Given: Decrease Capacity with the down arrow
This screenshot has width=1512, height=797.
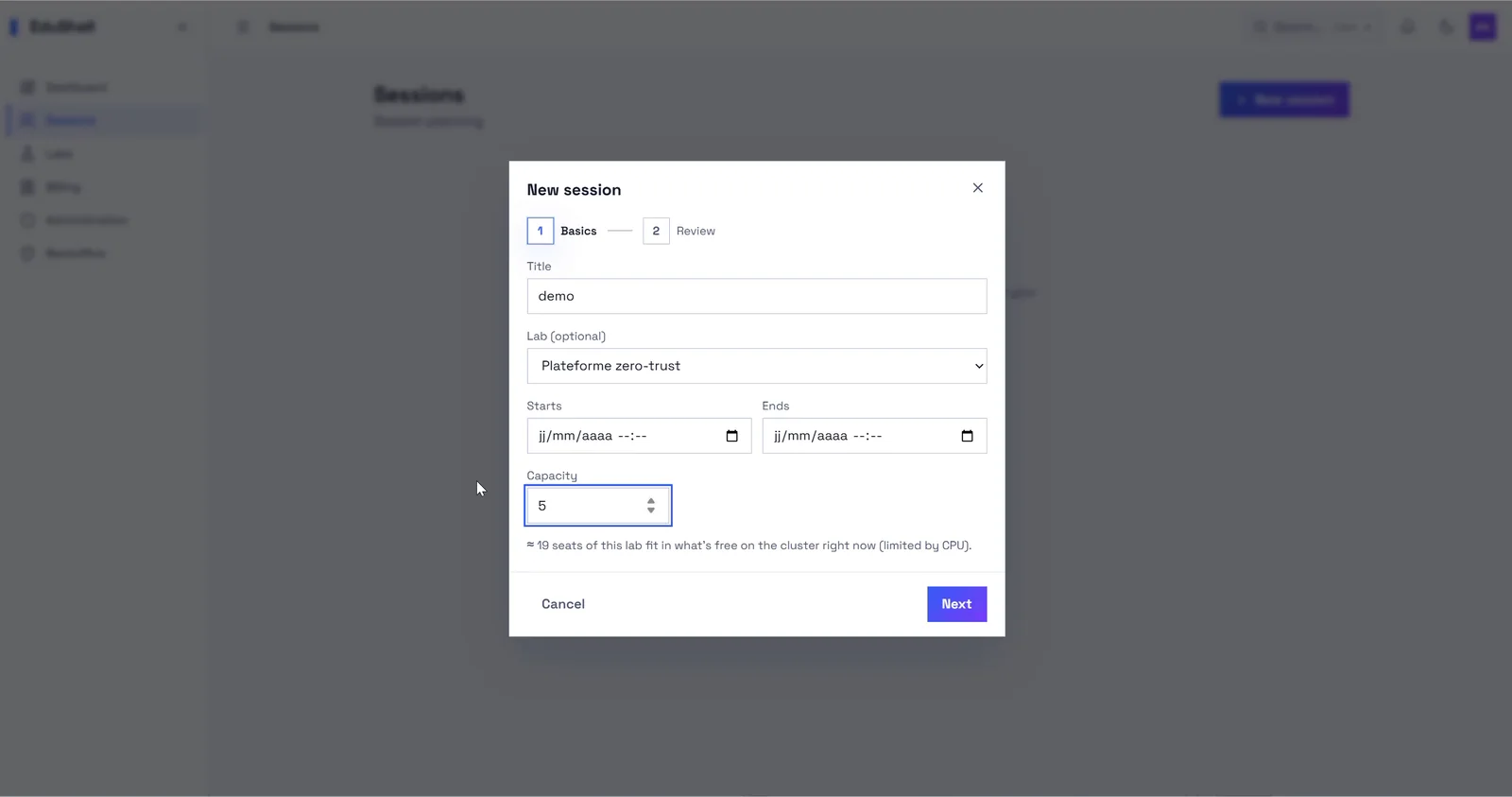Looking at the screenshot, I should (651, 511).
